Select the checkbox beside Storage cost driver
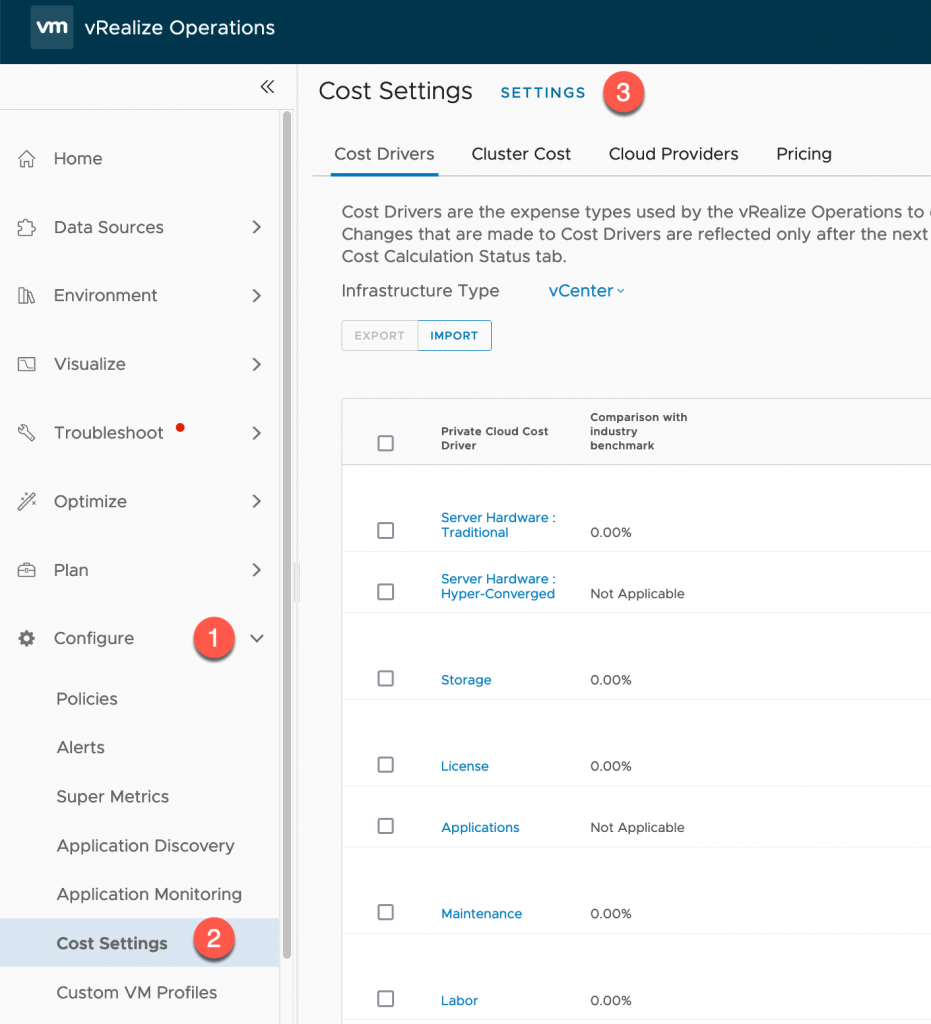The image size is (931, 1024). (x=386, y=678)
